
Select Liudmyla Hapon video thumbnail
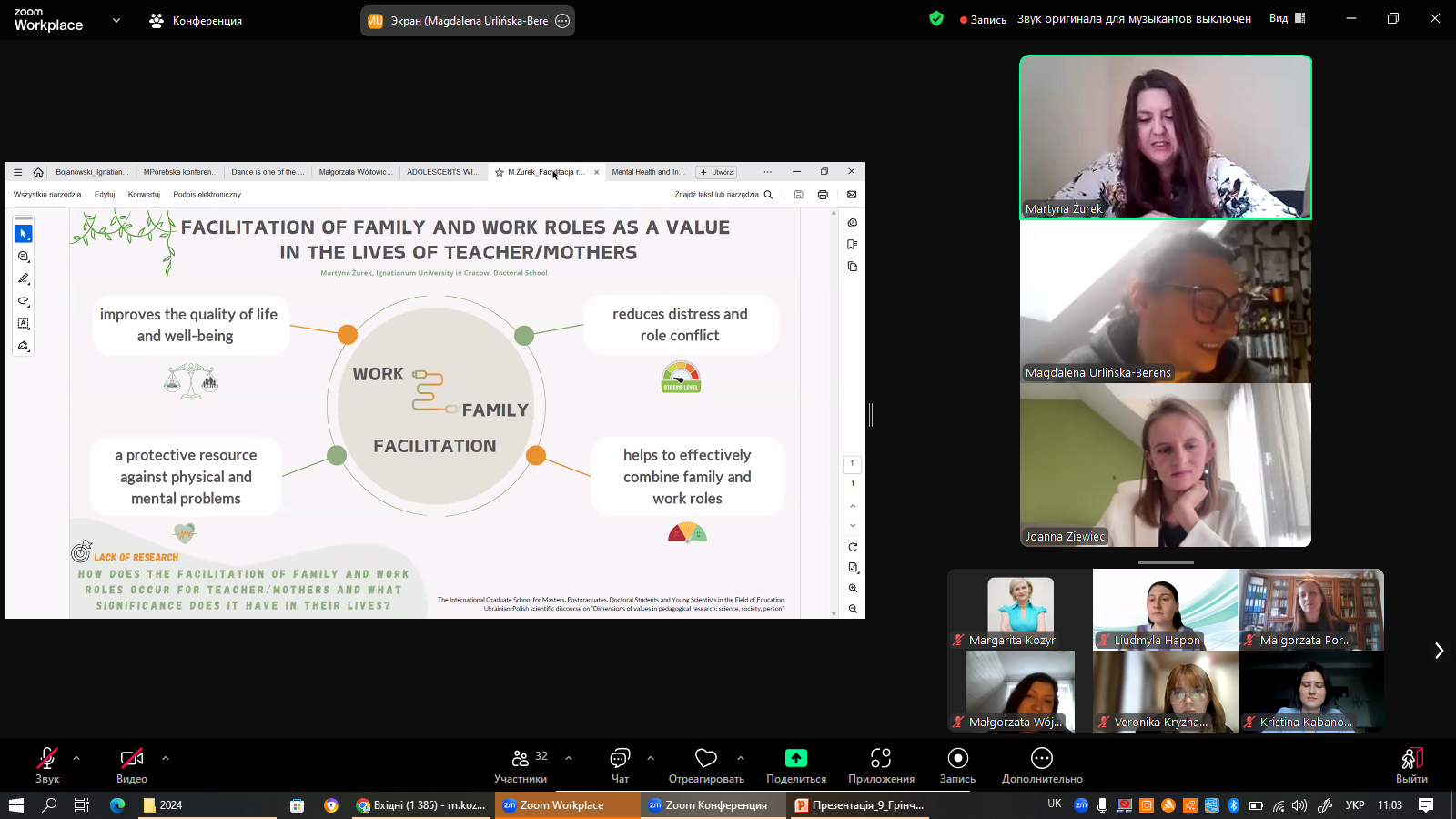pyautogui.click(x=1165, y=610)
